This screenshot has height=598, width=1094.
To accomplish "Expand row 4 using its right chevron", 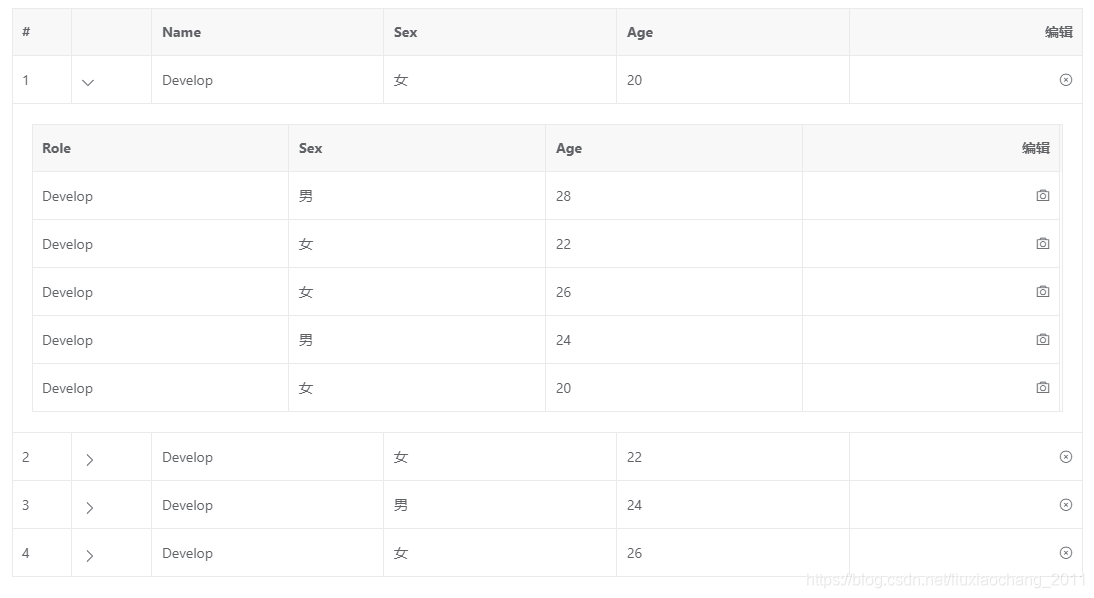I will [89, 555].
